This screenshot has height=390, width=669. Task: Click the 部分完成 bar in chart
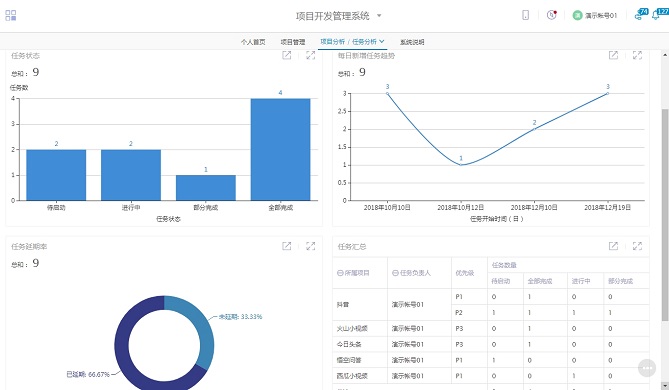point(206,188)
